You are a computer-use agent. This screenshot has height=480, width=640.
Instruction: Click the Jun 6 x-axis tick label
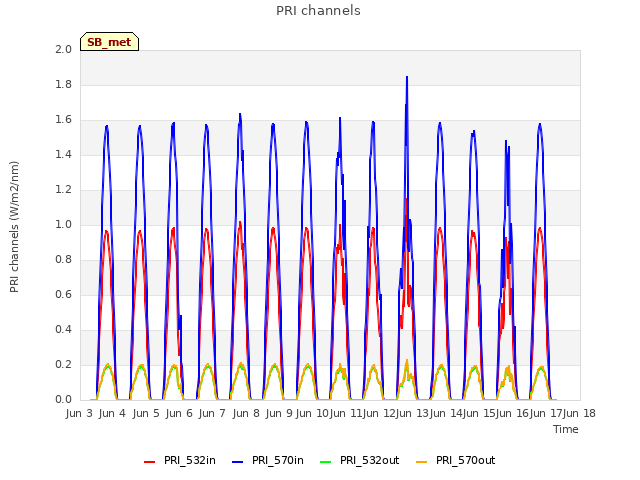pyautogui.click(x=179, y=413)
